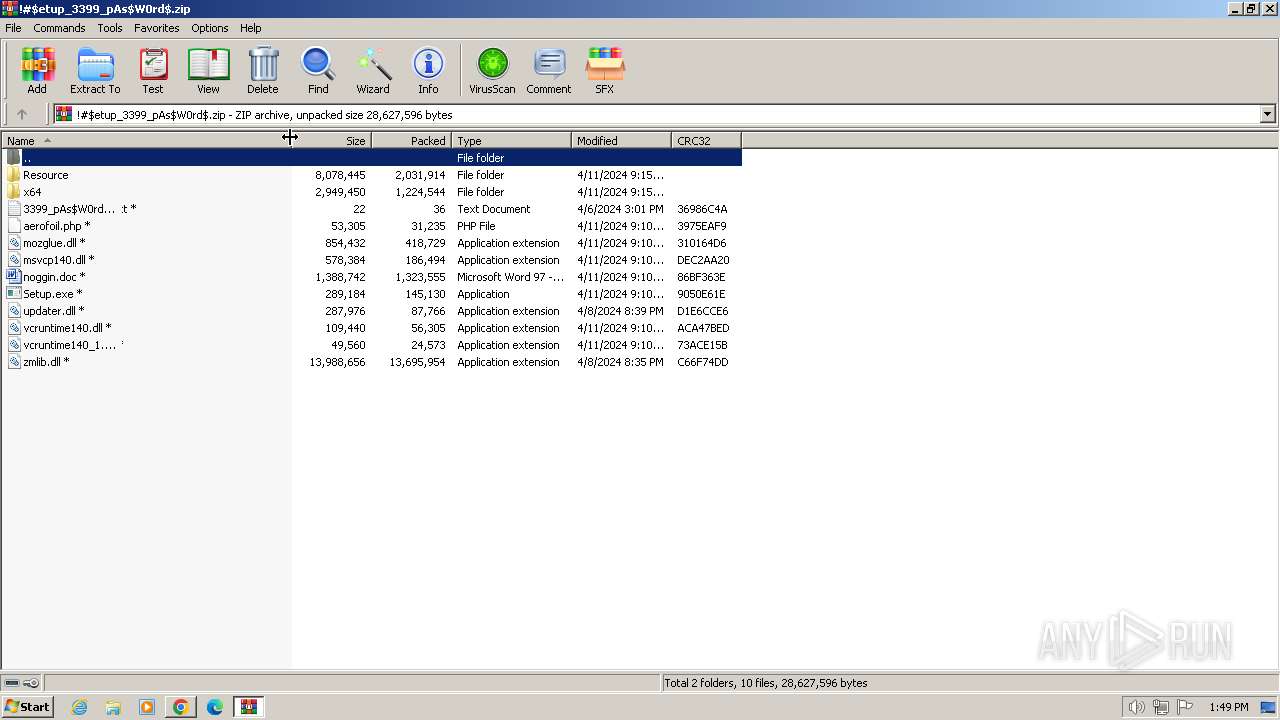
Task: Click the status bar total files text
Action: coord(766,683)
